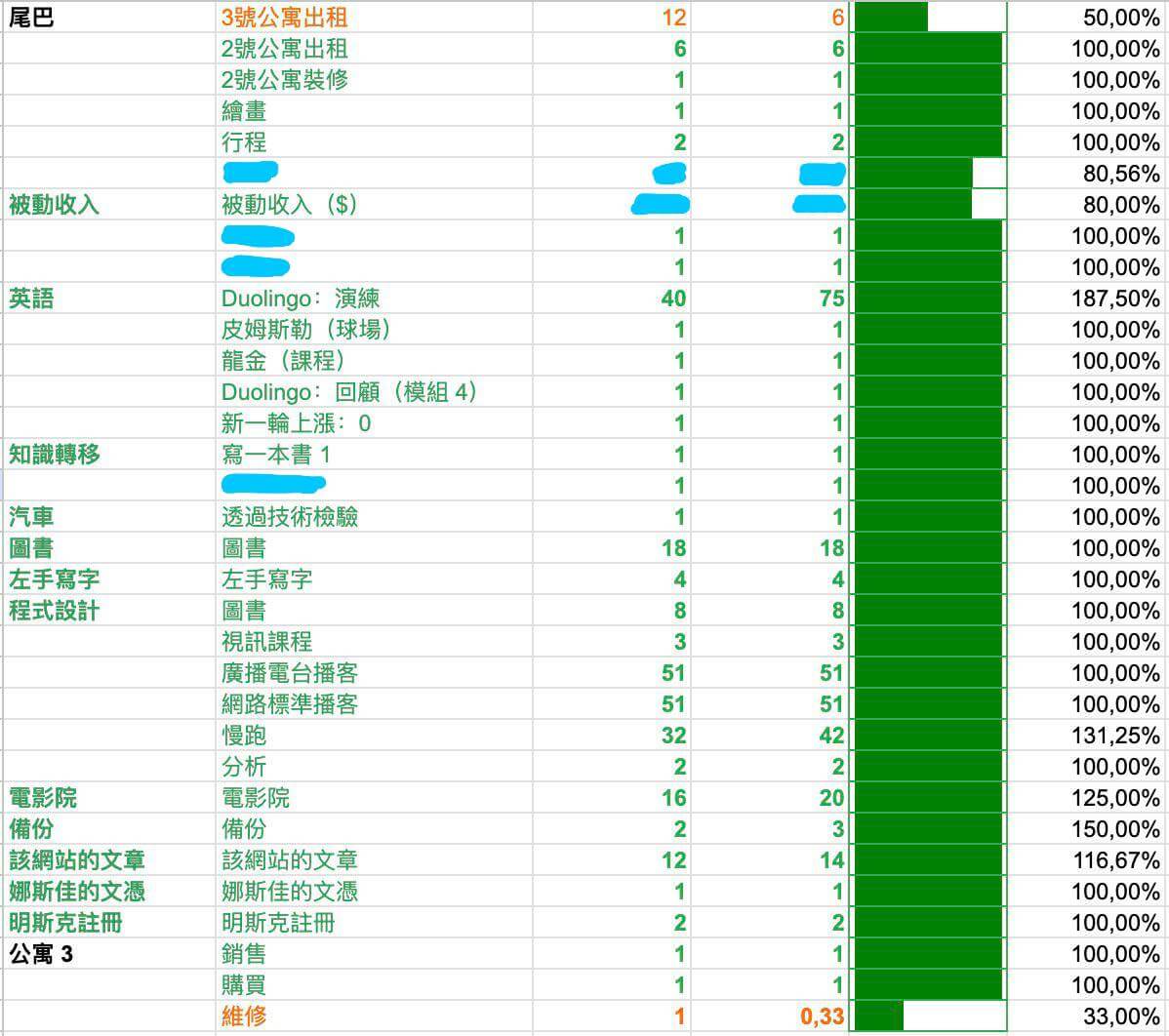Click the 知識轉移 category cell
This screenshot has height=1036, width=1169.
tap(109, 455)
